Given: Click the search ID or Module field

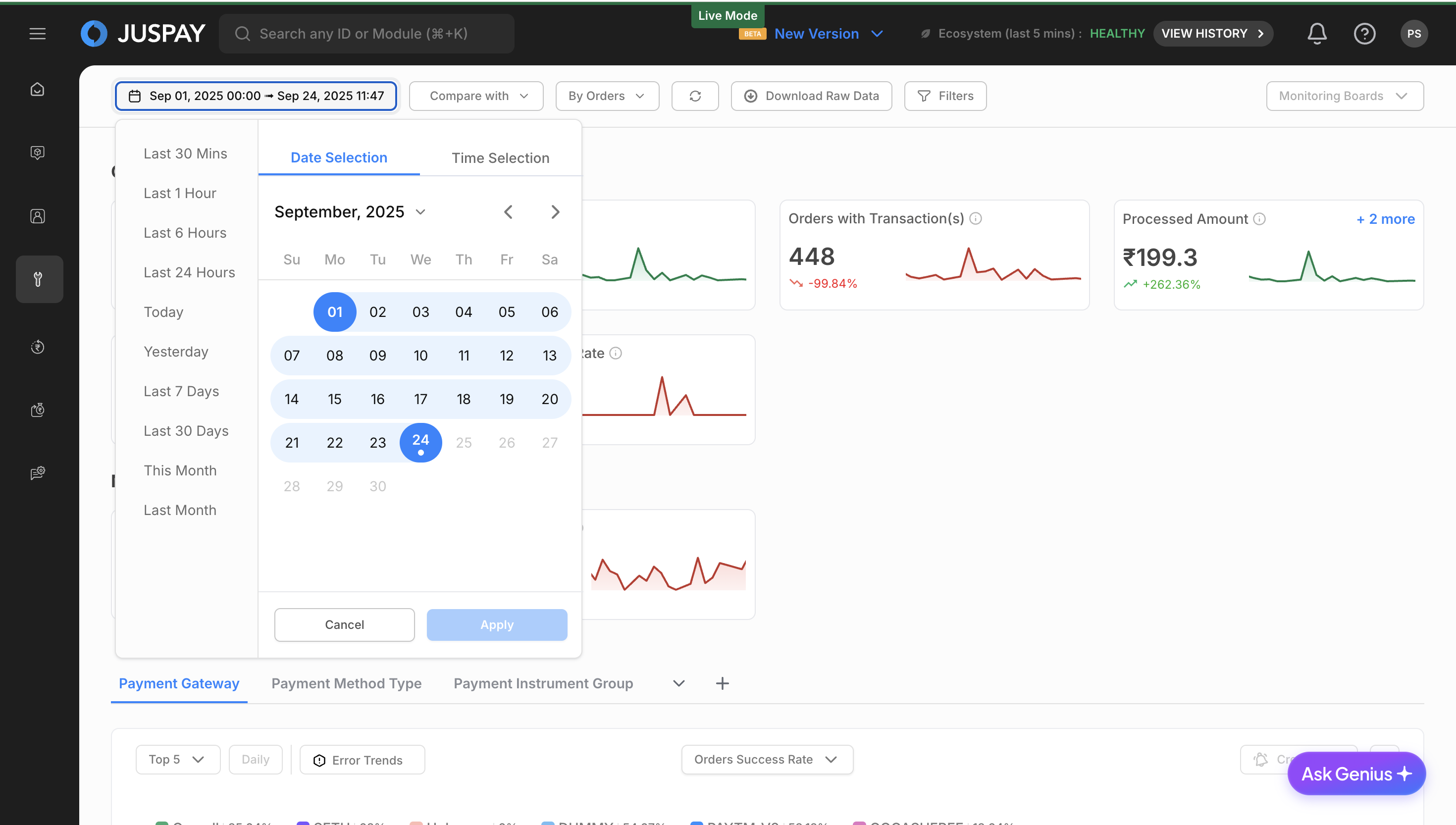Looking at the screenshot, I should pyautogui.click(x=366, y=34).
